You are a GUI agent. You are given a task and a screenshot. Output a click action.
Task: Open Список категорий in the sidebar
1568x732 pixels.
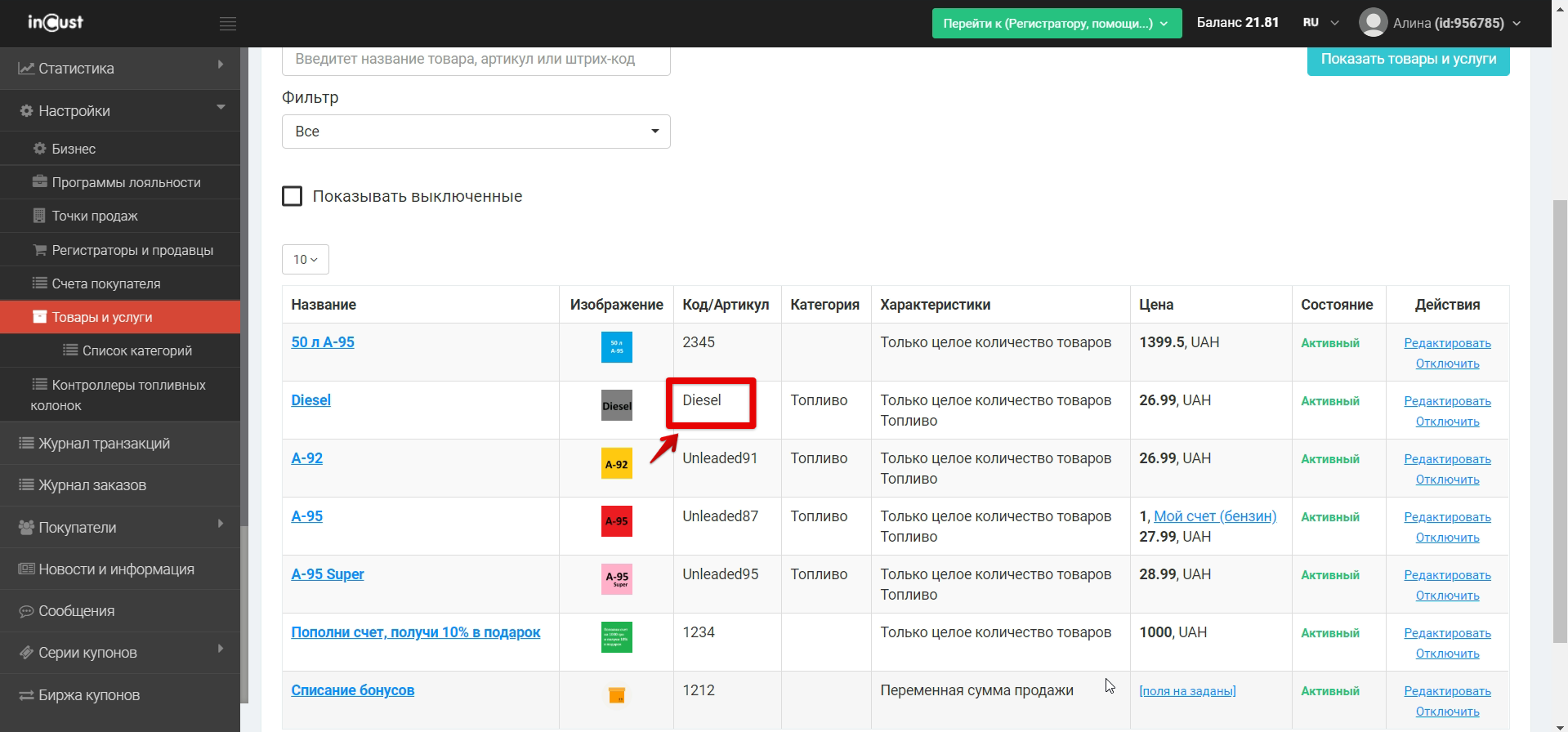[136, 350]
